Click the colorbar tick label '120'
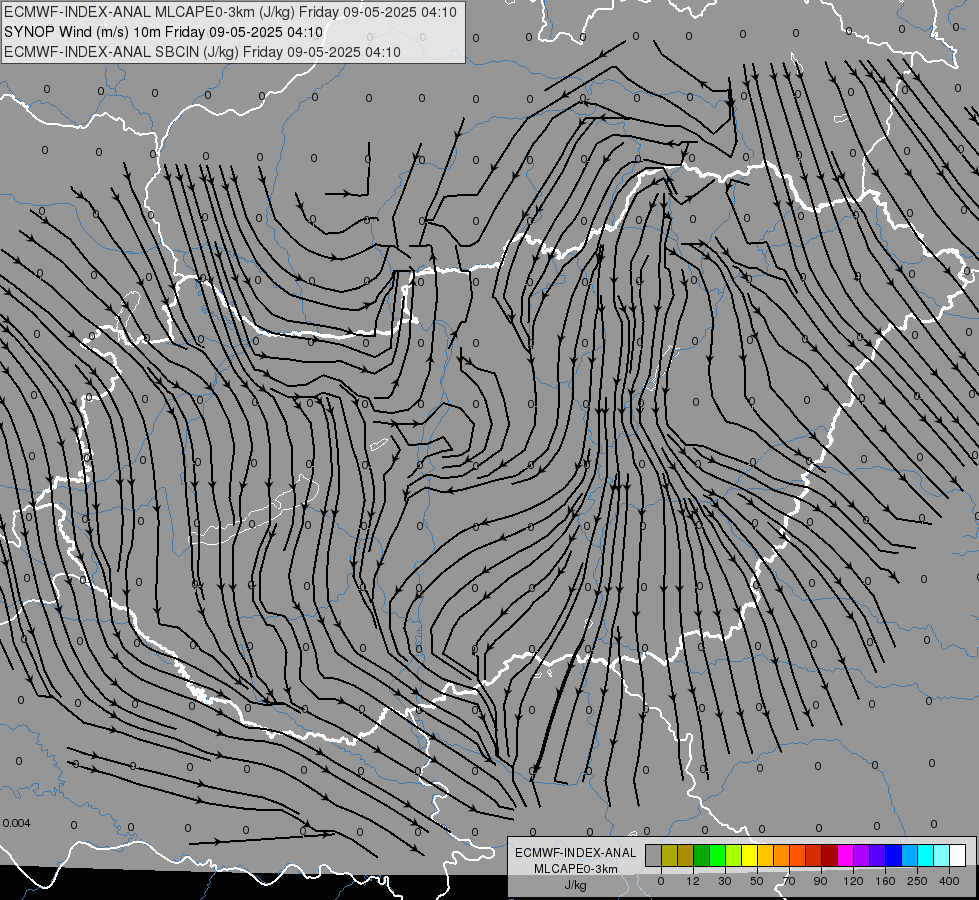Viewport: 979px width, 900px height. [853, 881]
